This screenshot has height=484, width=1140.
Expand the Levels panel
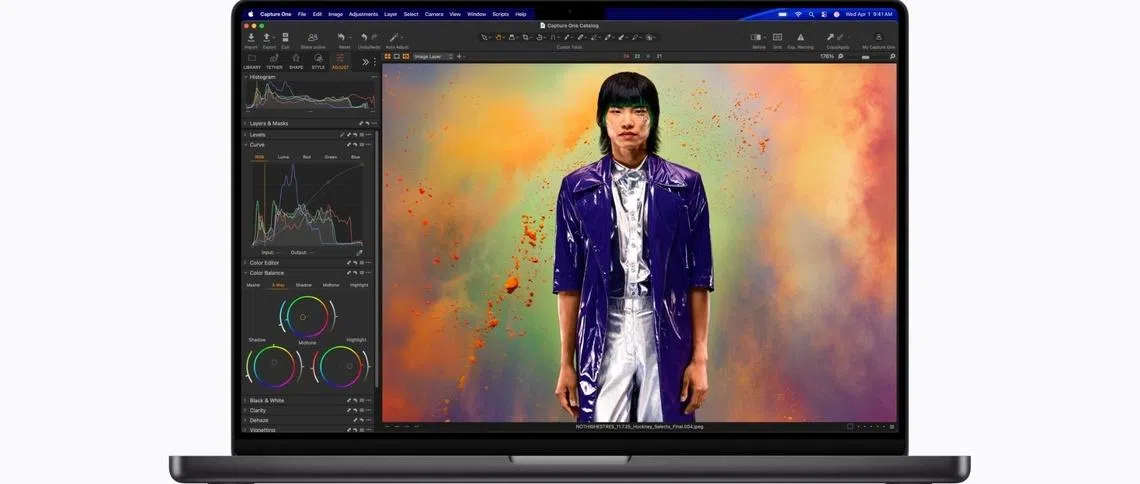click(x=245, y=134)
